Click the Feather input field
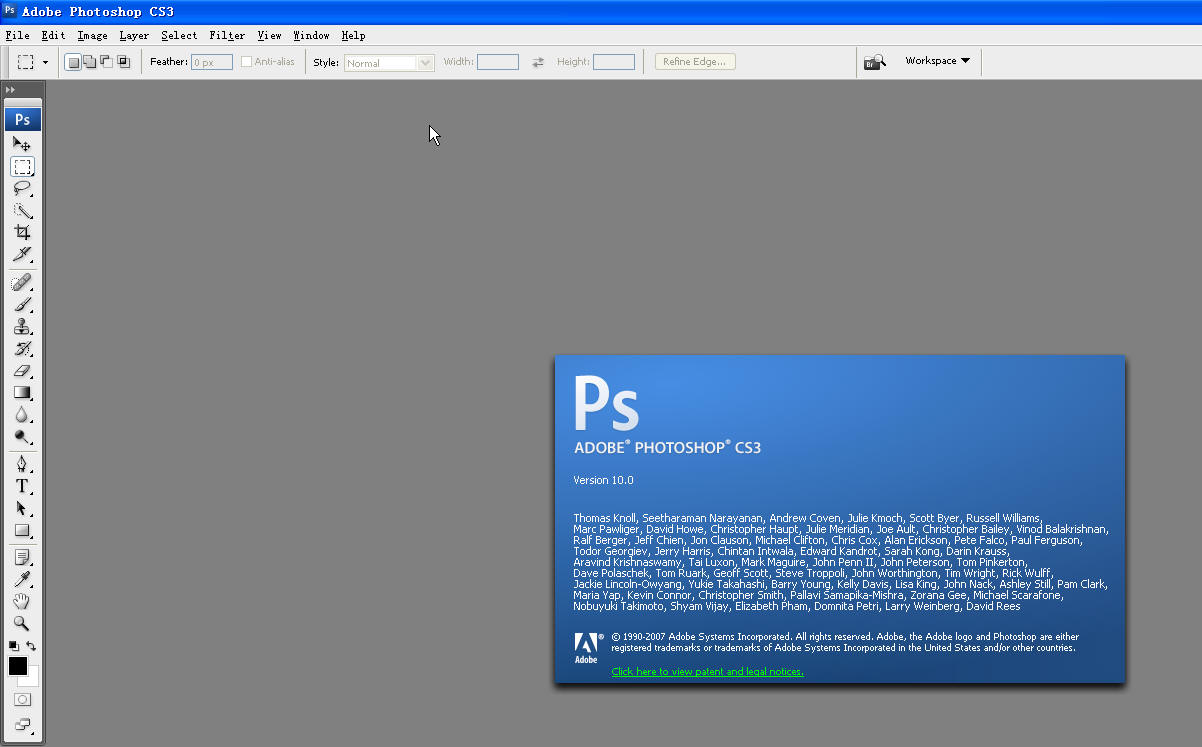This screenshot has width=1202, height=747. coord(212,62)
